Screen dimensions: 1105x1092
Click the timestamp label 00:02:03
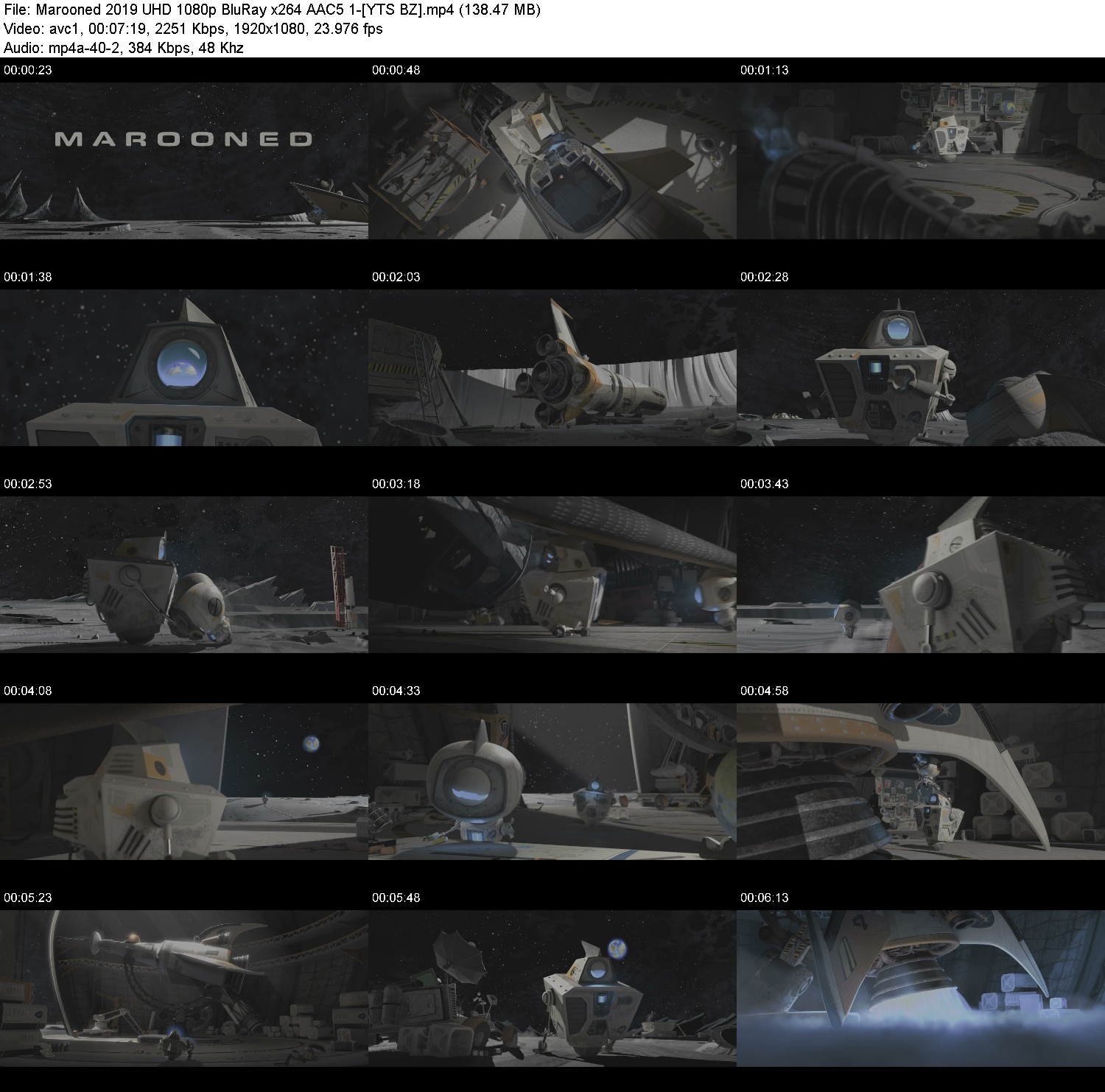396,277
